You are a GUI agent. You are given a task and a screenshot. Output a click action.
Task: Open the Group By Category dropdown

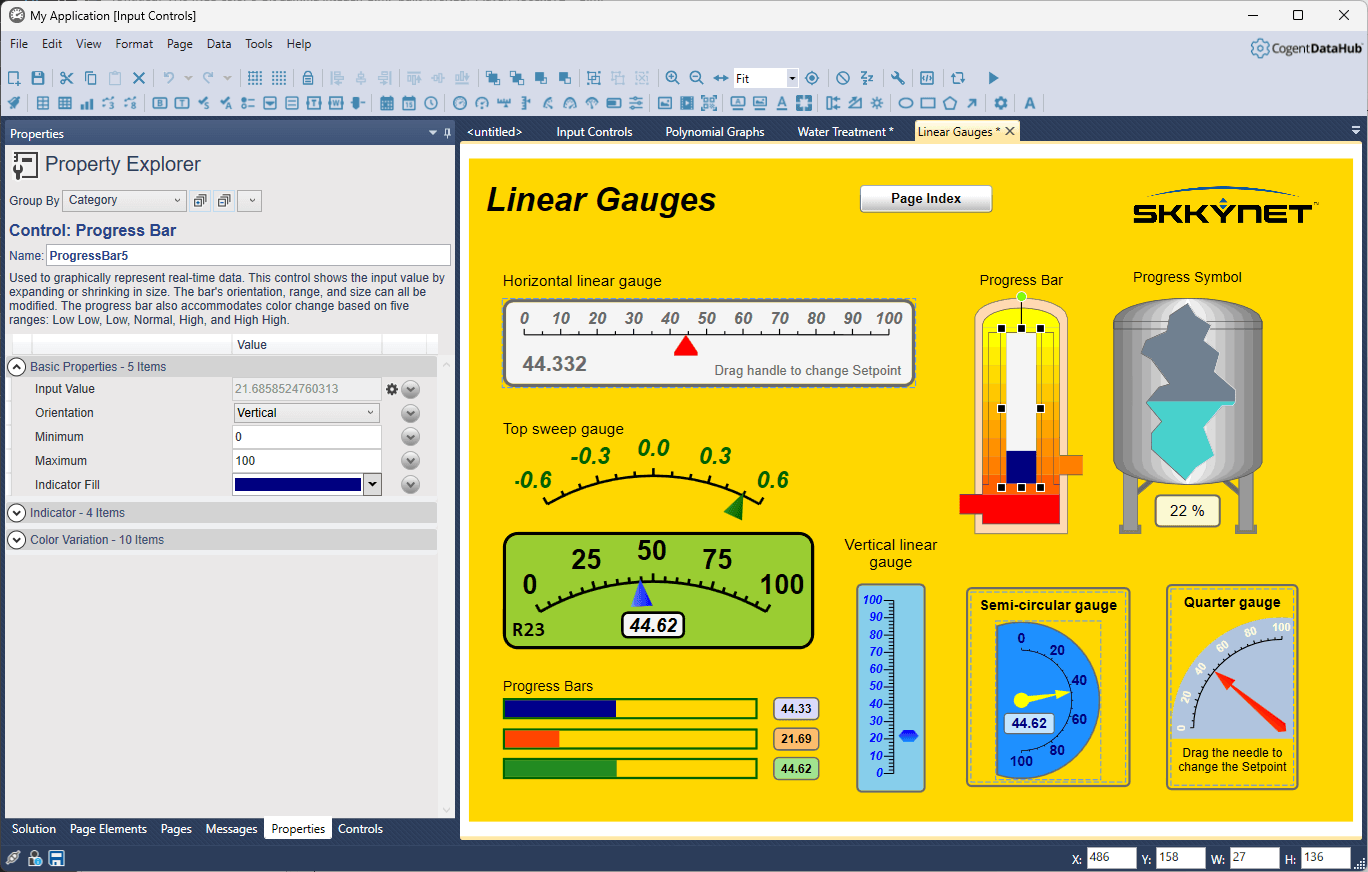pos(124,201)
